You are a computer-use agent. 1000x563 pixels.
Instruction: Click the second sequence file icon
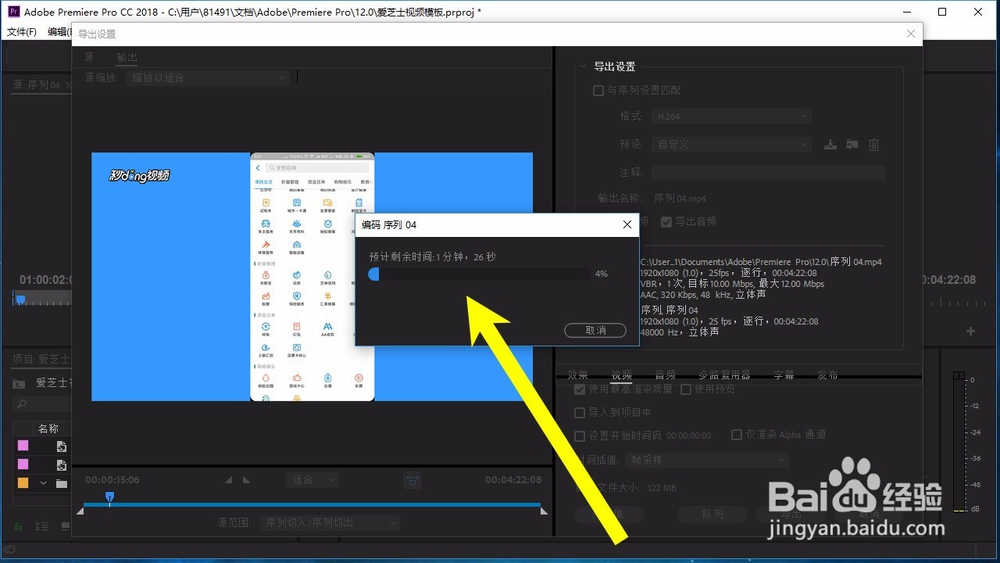[x=61, y=465]
